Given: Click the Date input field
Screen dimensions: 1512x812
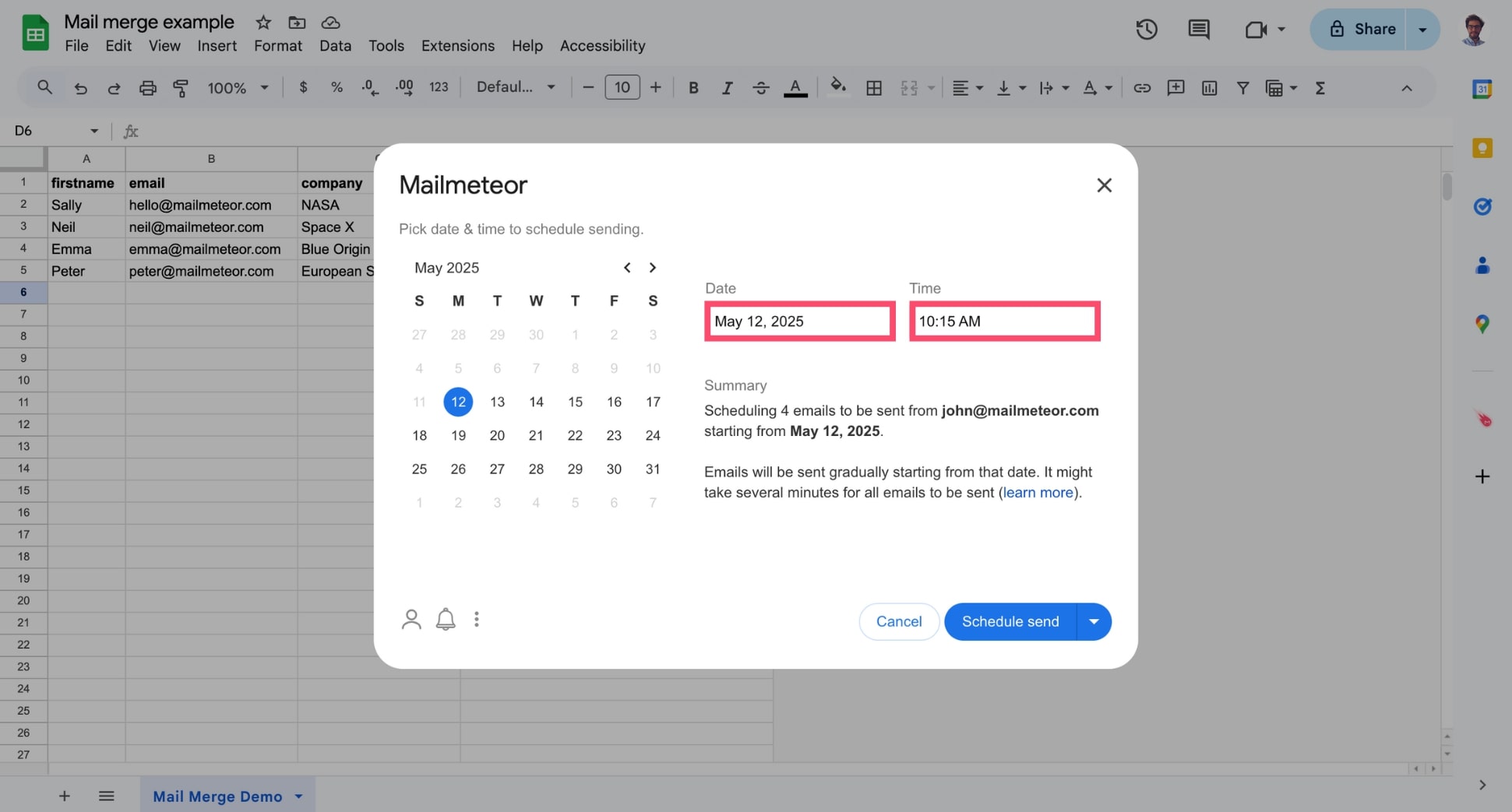Looking at the screenshot, I should [x=800, y=321].
